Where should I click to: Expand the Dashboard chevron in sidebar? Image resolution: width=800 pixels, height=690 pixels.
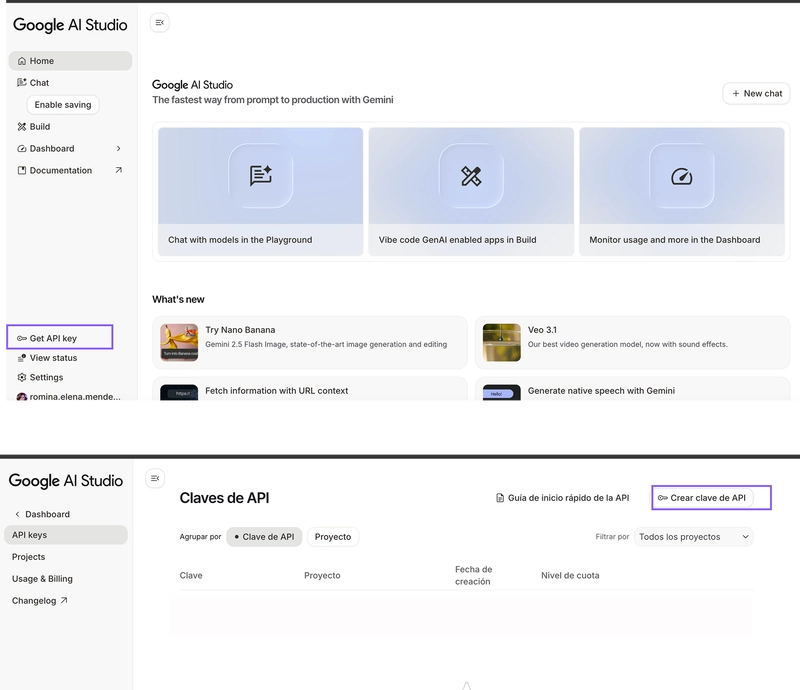pyautogui.click(x=118, y=149)
